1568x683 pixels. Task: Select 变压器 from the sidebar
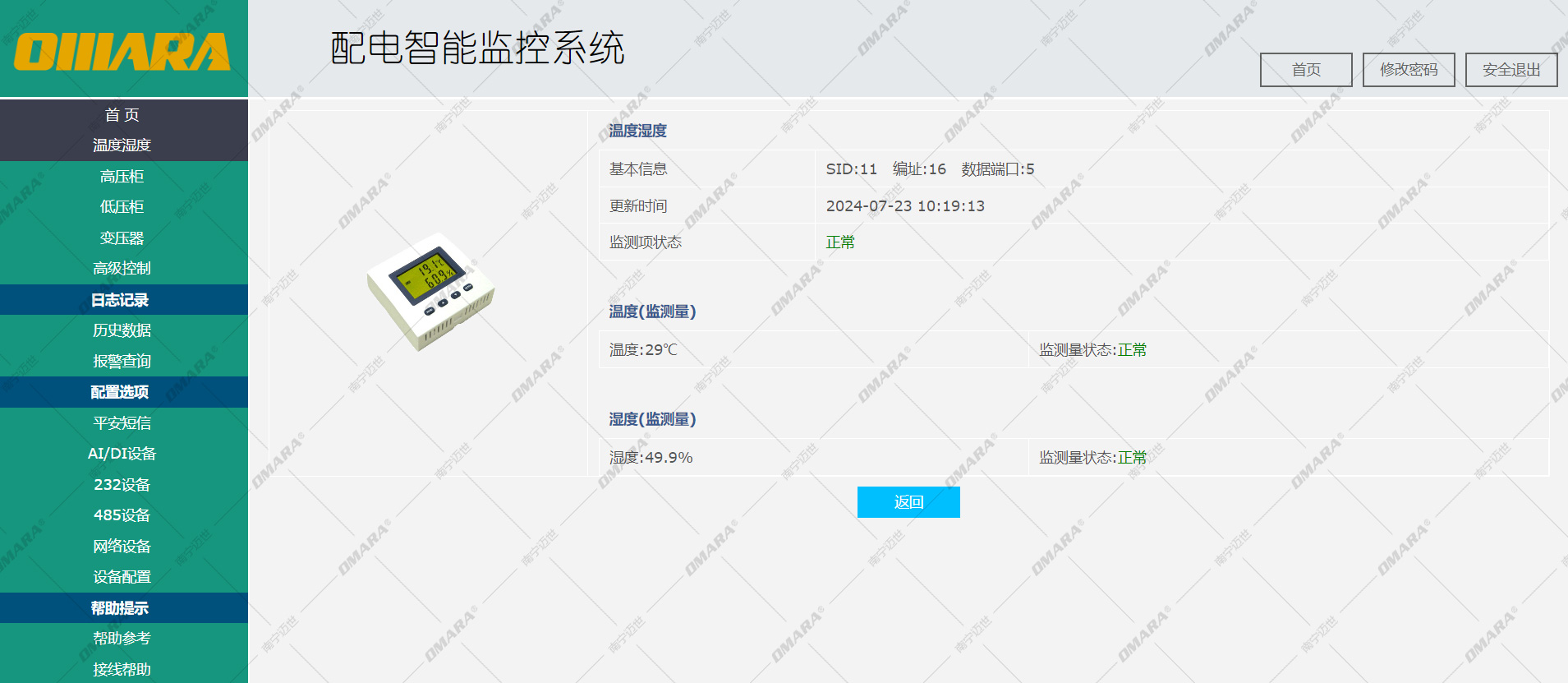[122, 238]
